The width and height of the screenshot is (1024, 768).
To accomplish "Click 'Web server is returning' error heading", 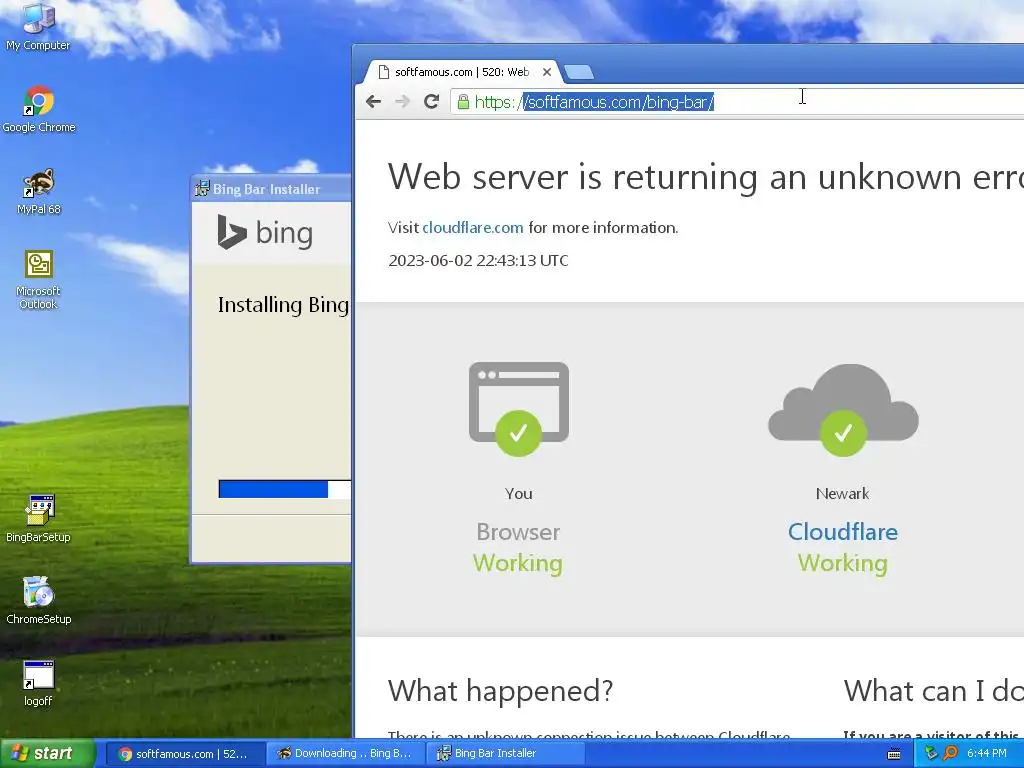I will (x=705, y=177).
